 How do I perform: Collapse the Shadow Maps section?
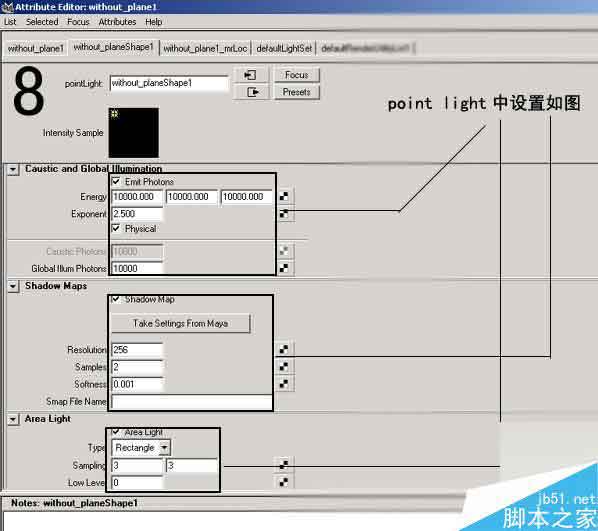point(13,286)
